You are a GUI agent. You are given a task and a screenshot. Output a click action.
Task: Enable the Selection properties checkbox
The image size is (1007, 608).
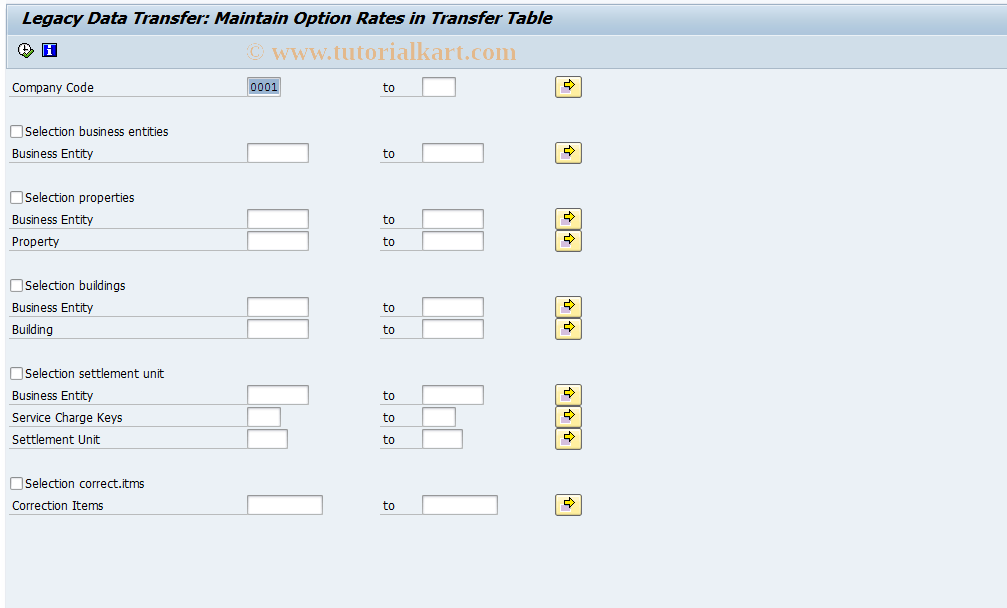point(16,197)
